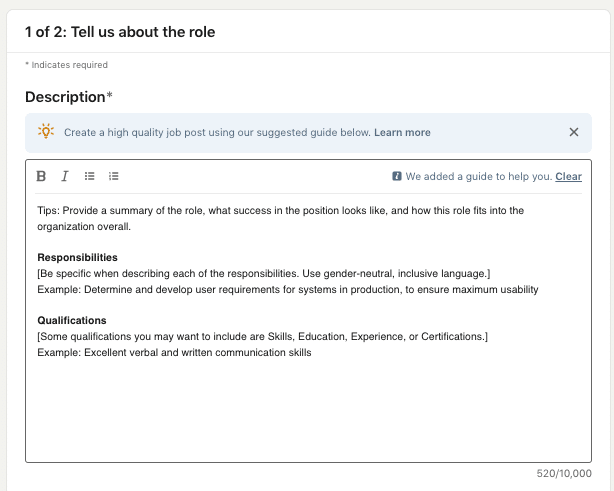Click the 'Example: Excellent verbal' line
Image resolution: width=614 pixels, height=491 pixels.
174,352
